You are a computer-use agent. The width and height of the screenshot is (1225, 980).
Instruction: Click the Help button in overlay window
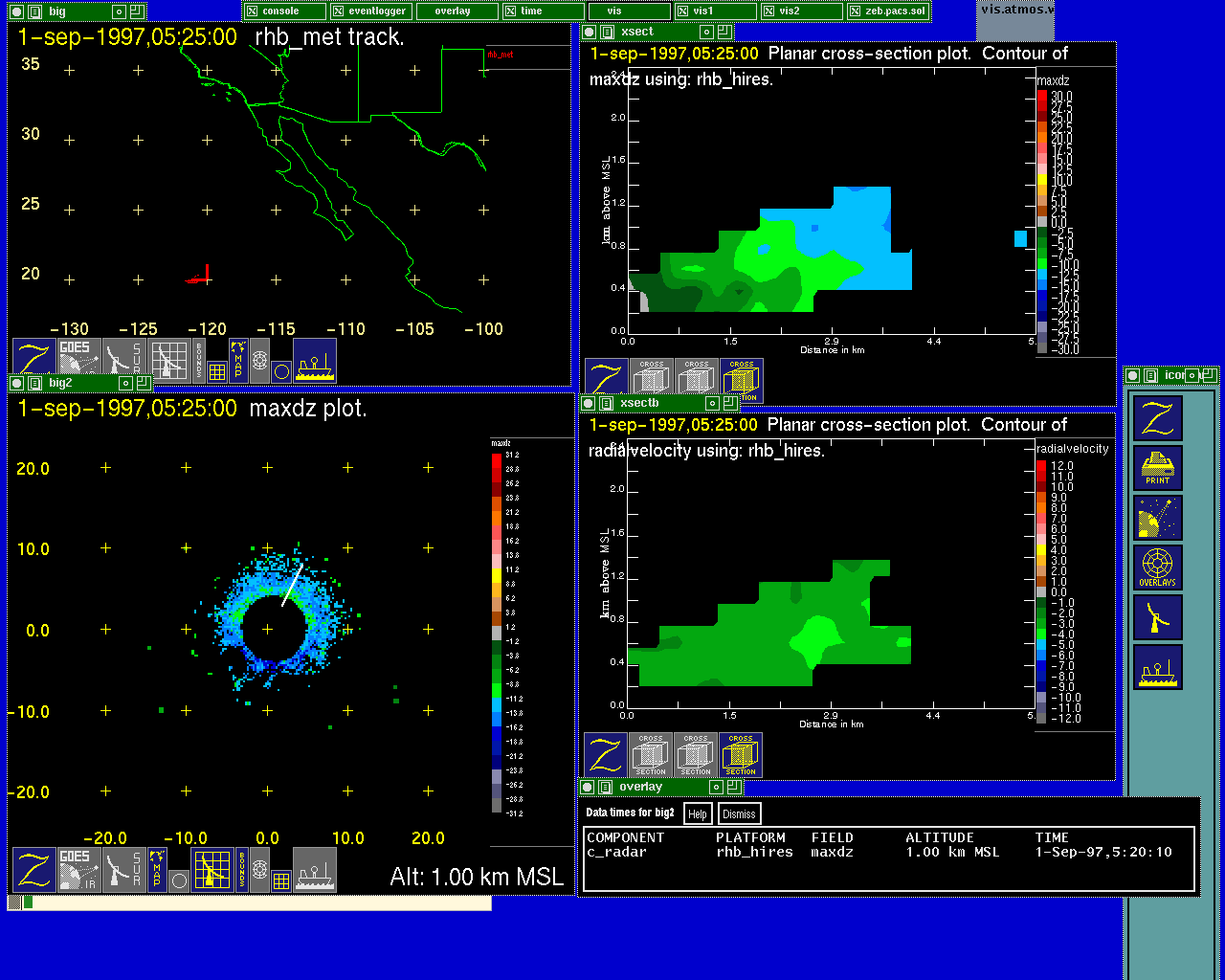(x=698, y=814)
